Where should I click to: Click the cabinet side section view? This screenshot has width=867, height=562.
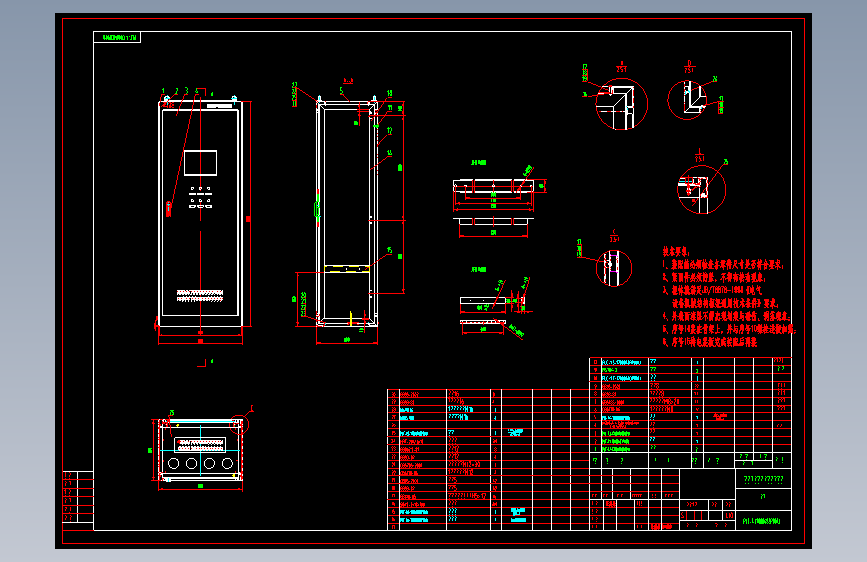point(347,213)
